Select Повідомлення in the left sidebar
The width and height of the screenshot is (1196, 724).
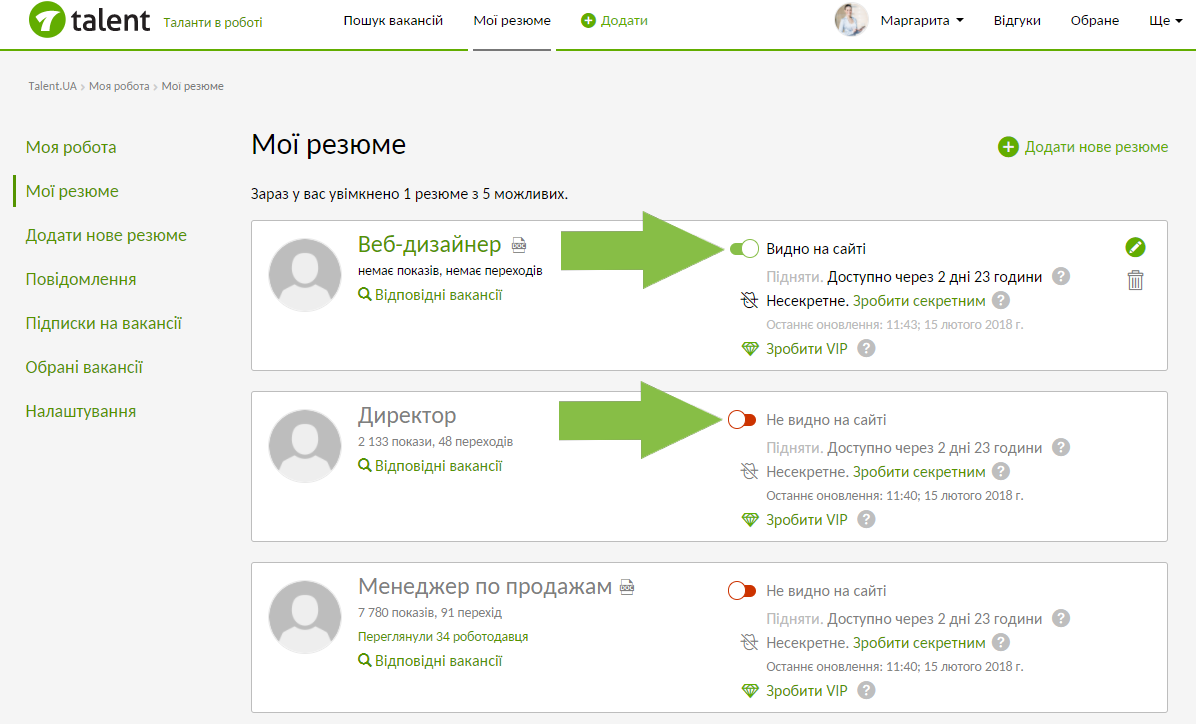[x=81, y=279]
